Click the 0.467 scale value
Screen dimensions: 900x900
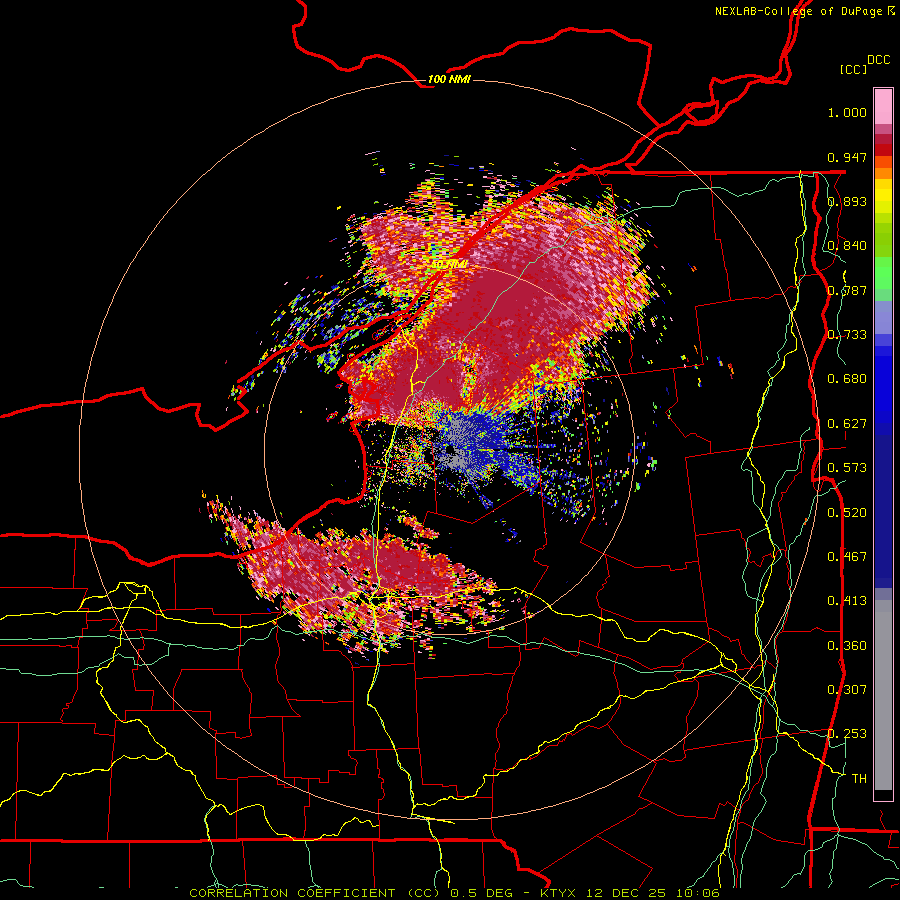coord(847,557)
